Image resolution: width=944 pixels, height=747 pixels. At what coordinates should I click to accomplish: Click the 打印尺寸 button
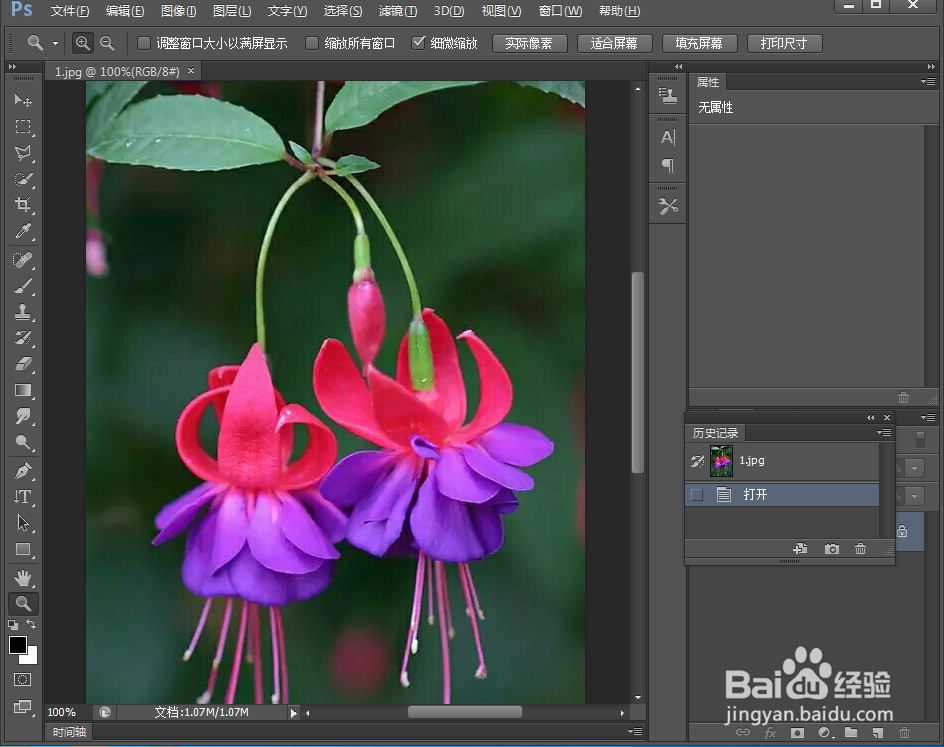784,43
